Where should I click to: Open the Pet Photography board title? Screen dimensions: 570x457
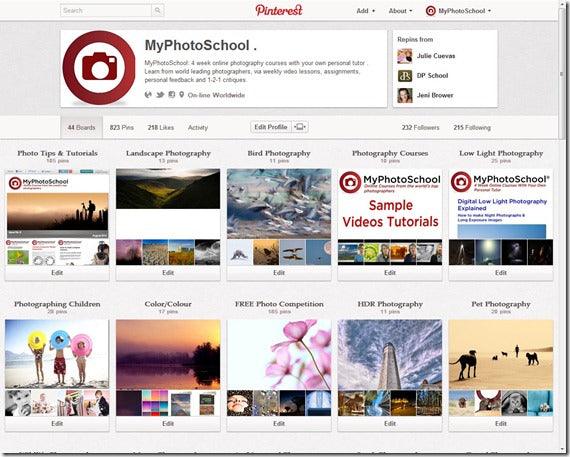click(501, 304)
